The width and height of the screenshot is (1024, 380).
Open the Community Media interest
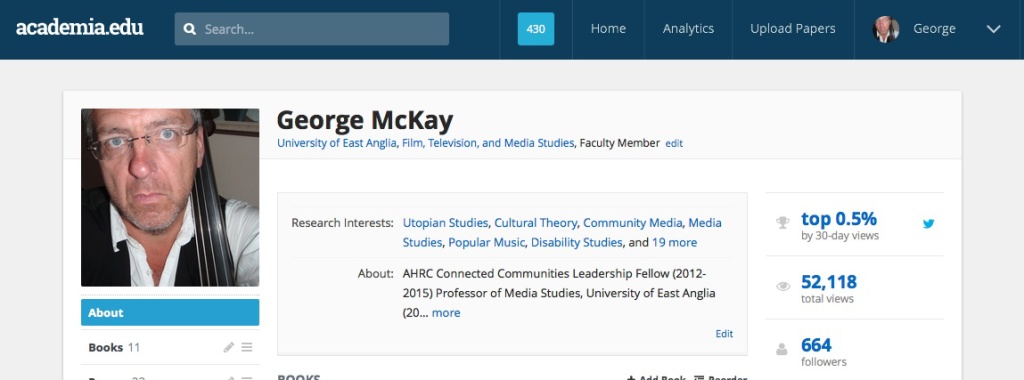click(632, 223)
